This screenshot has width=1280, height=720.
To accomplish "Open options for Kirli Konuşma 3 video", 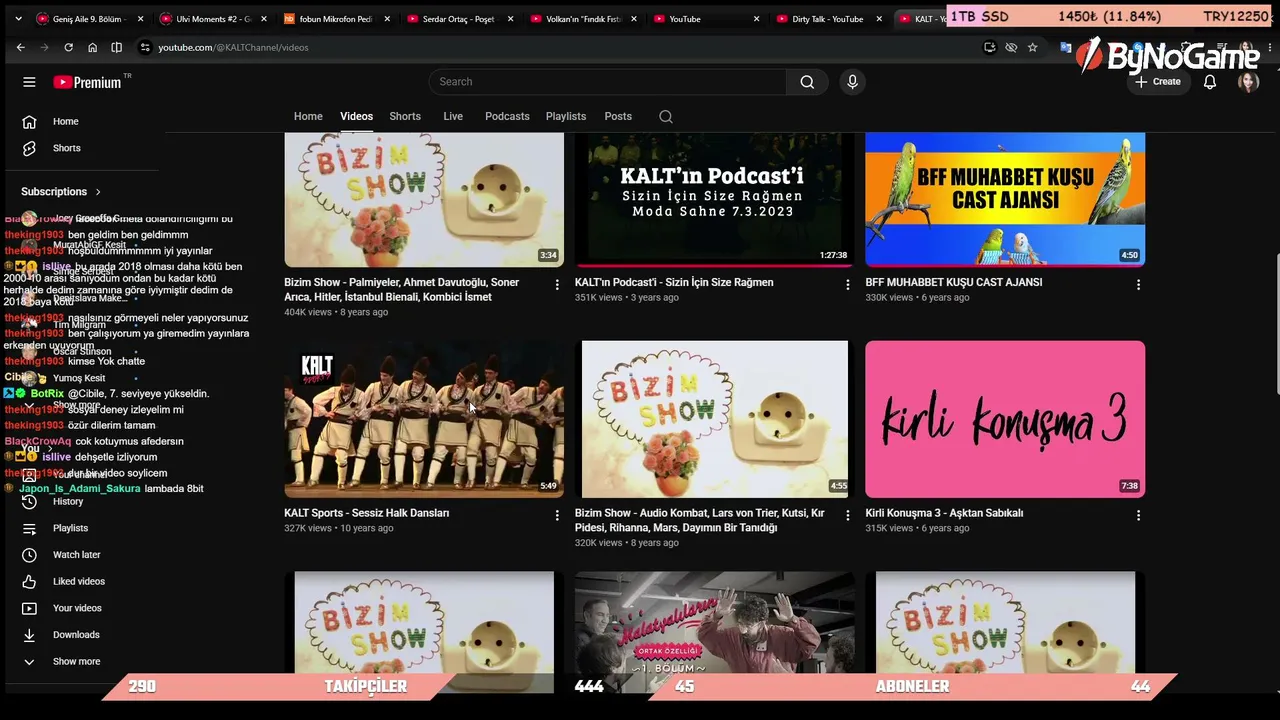I will coord(1138,515).
